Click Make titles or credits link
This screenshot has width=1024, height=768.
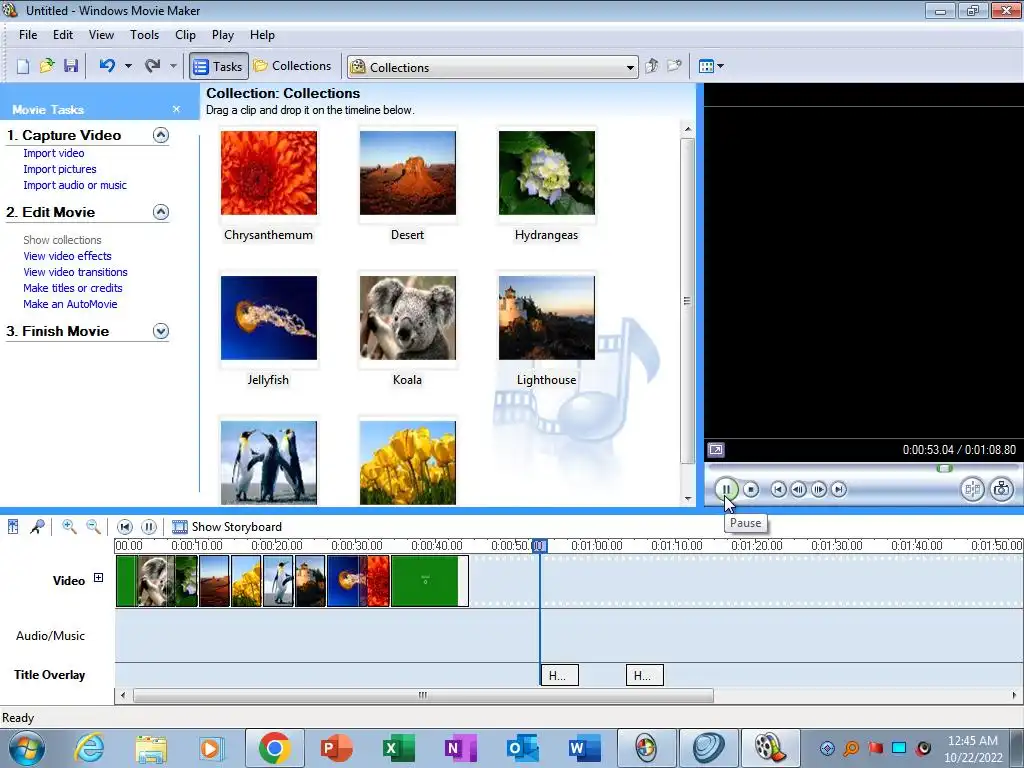72,288
